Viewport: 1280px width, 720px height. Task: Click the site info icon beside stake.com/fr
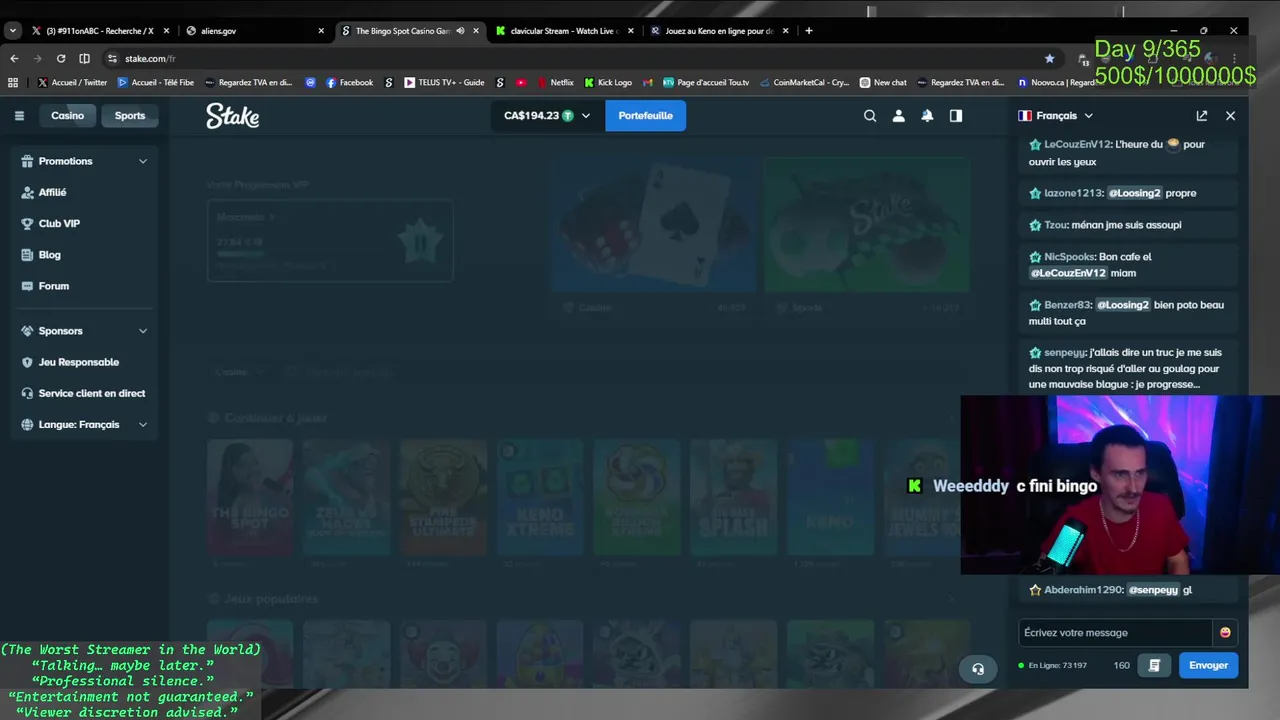point(112,58)
